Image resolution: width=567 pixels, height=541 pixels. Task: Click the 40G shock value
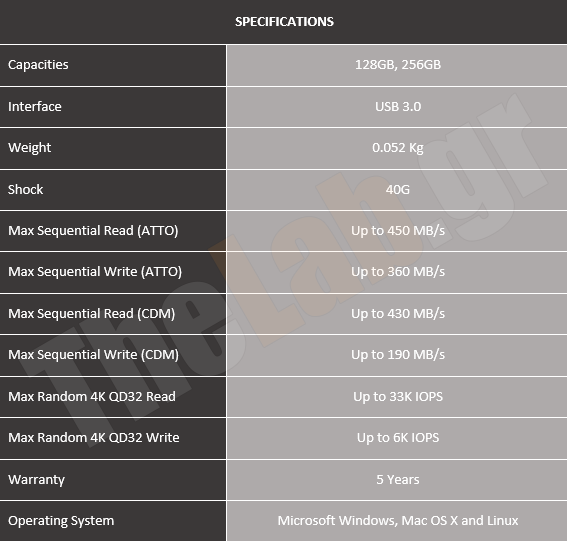(398, 189)
